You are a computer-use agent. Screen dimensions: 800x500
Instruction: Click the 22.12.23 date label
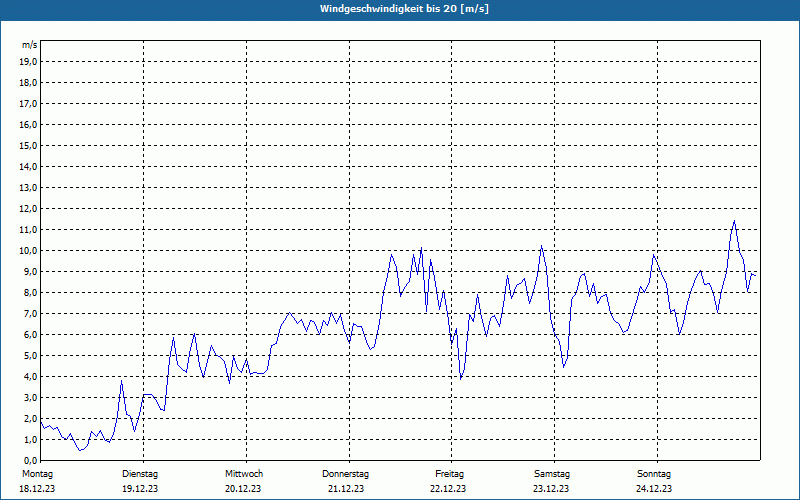click(448, 489)
